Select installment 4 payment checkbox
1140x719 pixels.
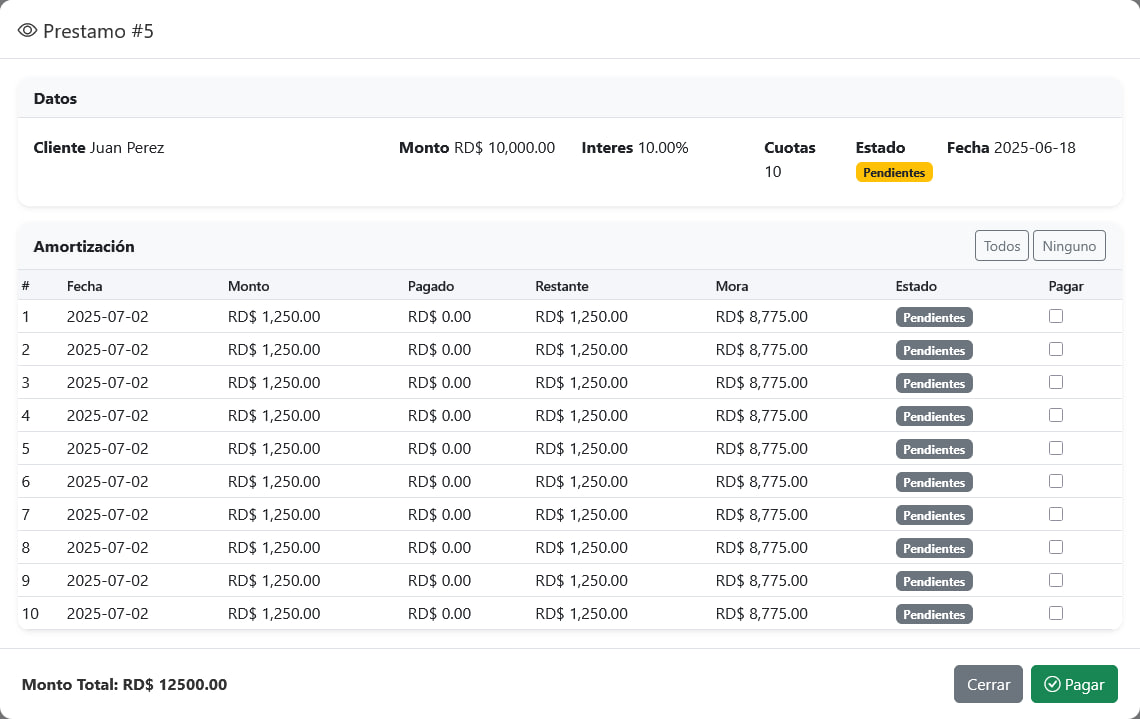tap(1056, 415)
